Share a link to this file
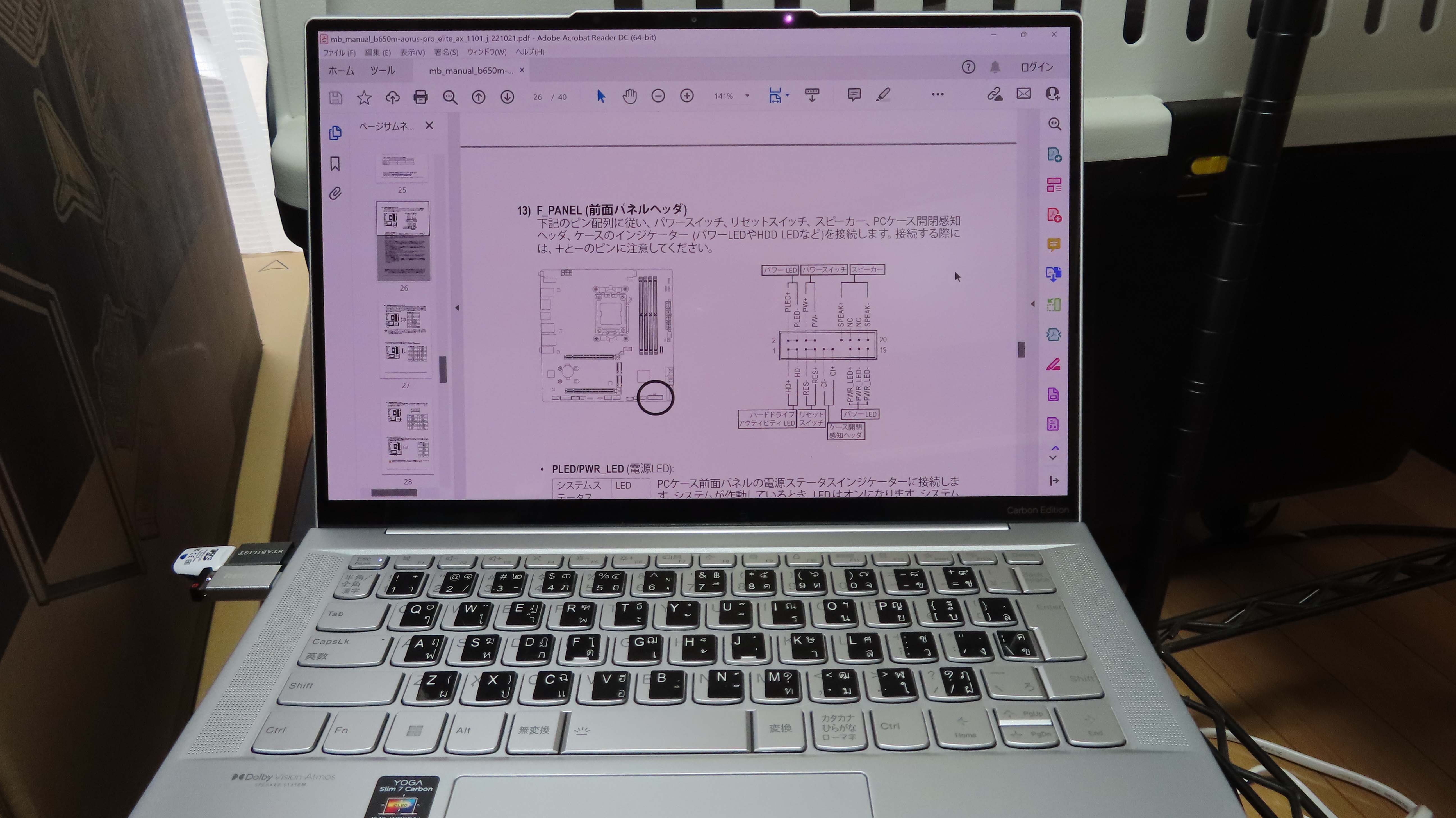This screenshot has height=818, width=1456. click(995, 94)
